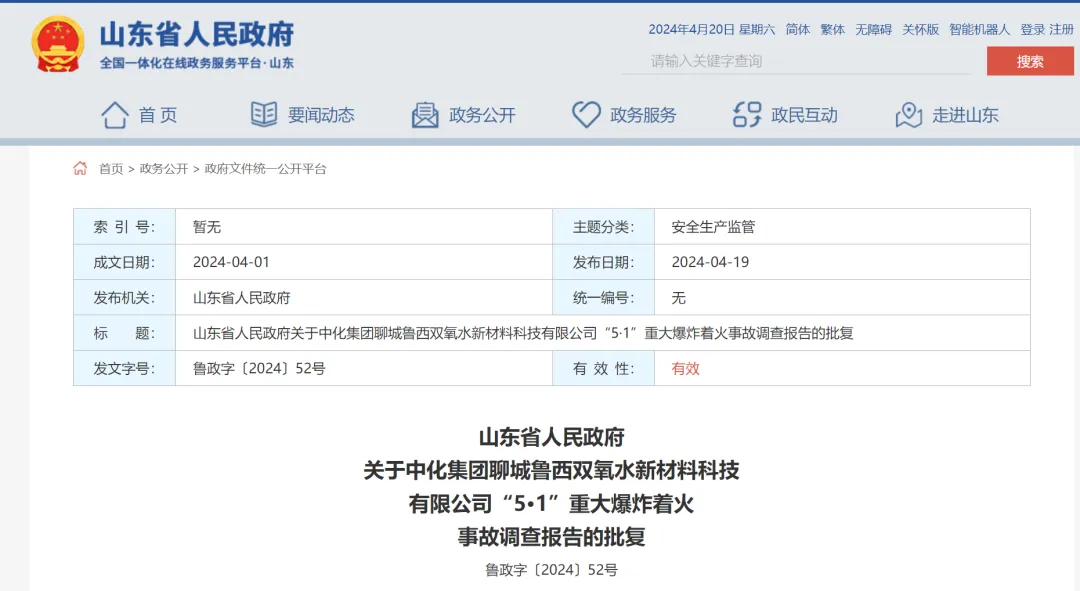Screen dimensions: 1080x591
Task: Click 首页 in the breadcrumb
Action: coord(111,169)
